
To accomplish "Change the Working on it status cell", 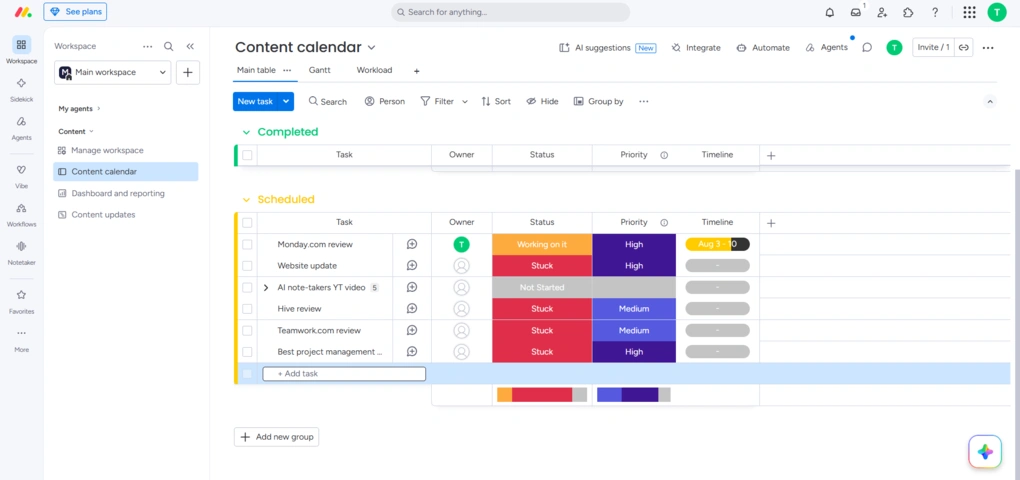I will (542, 245).
